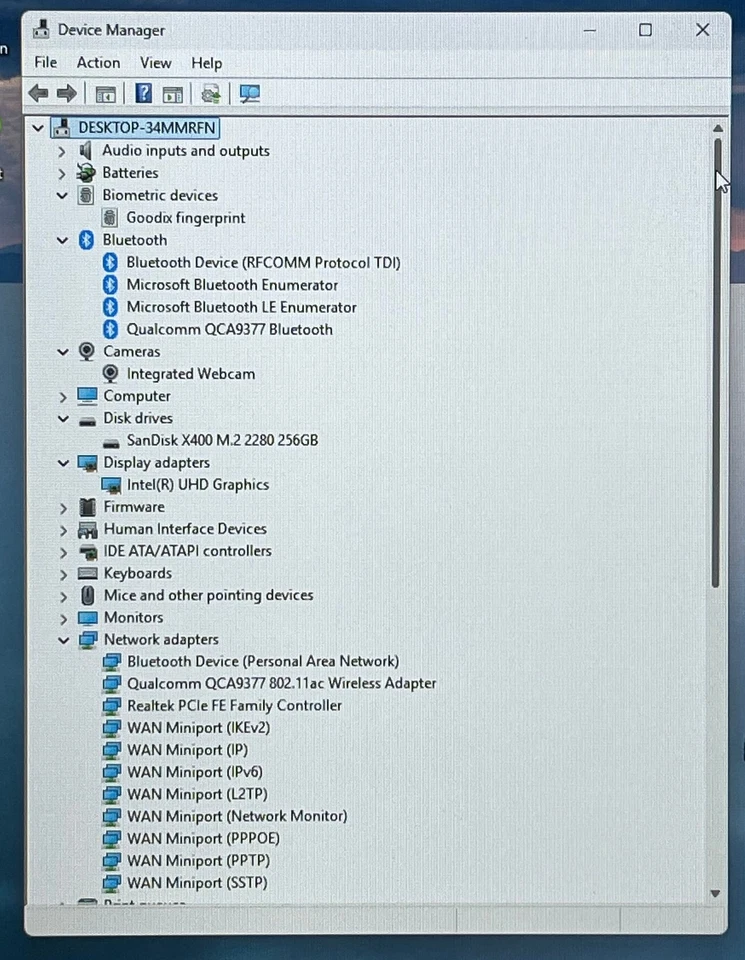Click the Goodix fingerprint device icon
The height and width of the screenshot is (960, 745).
click(x=110, y=217)
